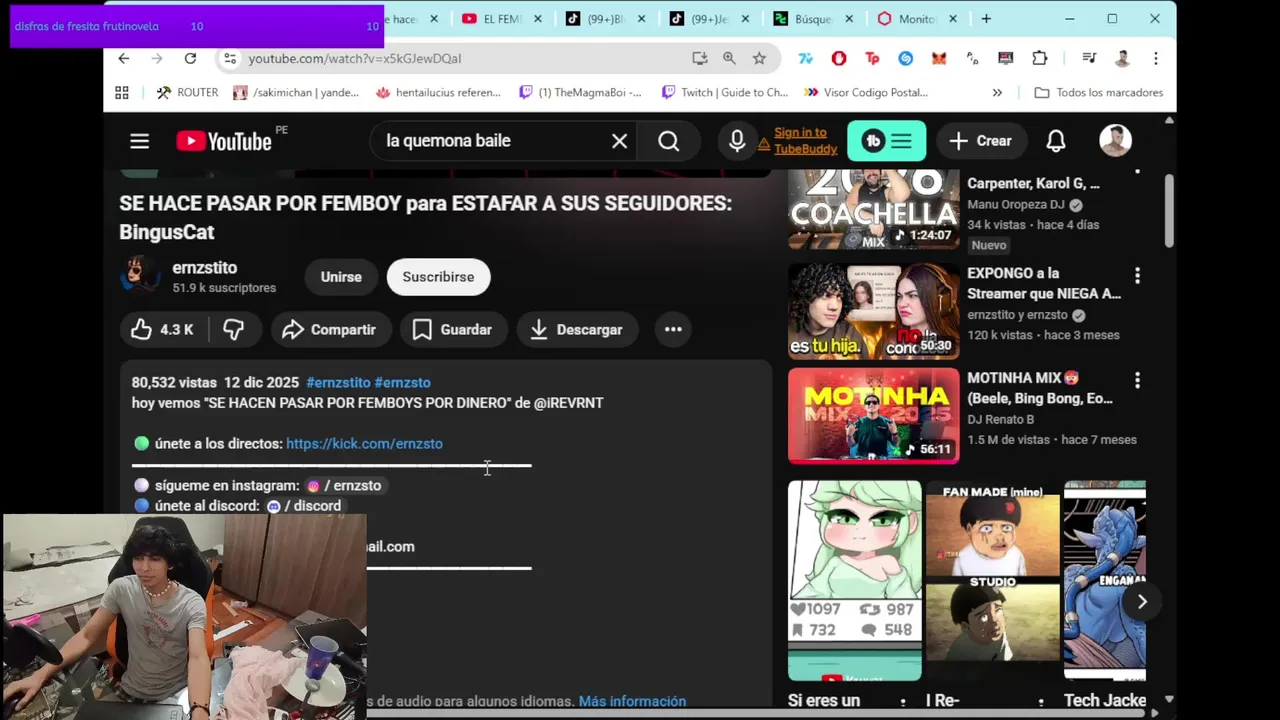Open the zoom magnifier icon in address bar
Image resolution: width=1280 pixels, height=720 pixels.
pyautogui.click(x=729, y=58)
